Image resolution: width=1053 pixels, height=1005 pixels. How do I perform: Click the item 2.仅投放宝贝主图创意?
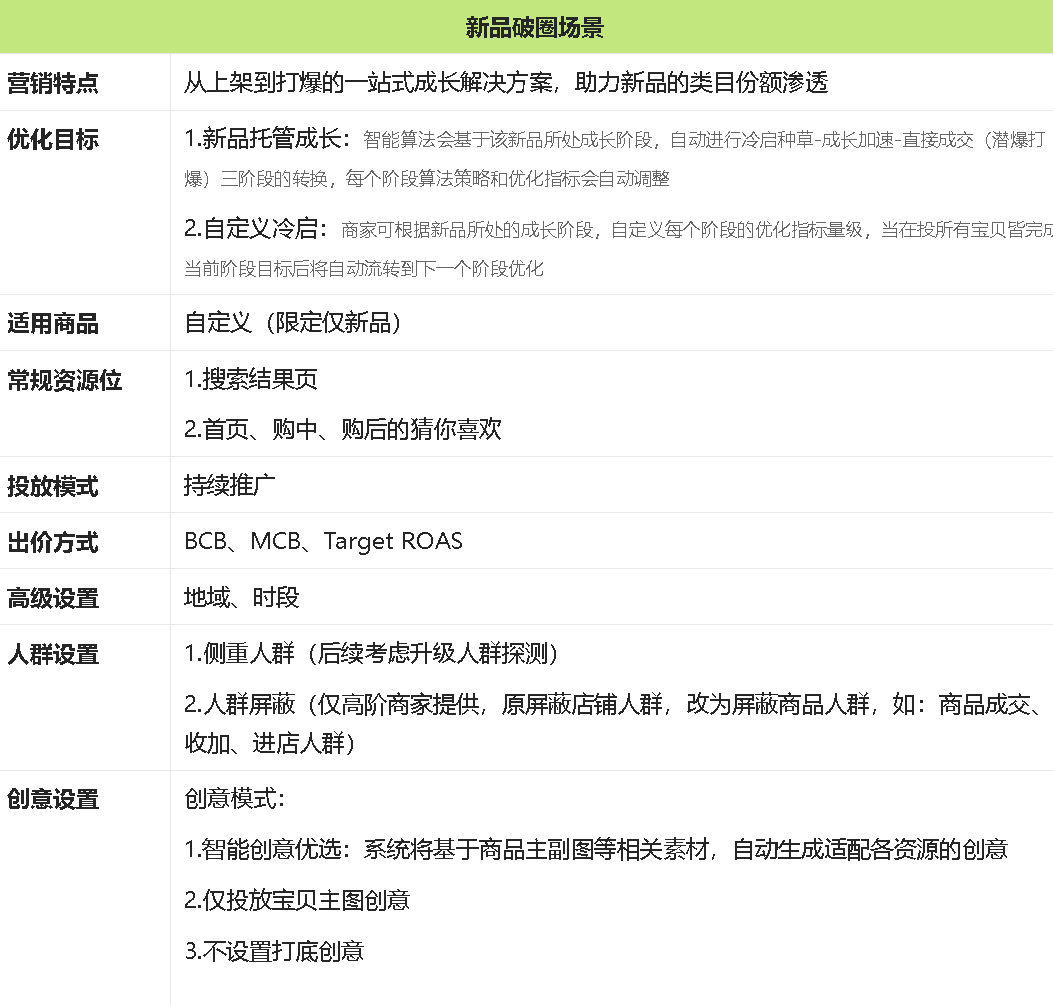(297, 900)
